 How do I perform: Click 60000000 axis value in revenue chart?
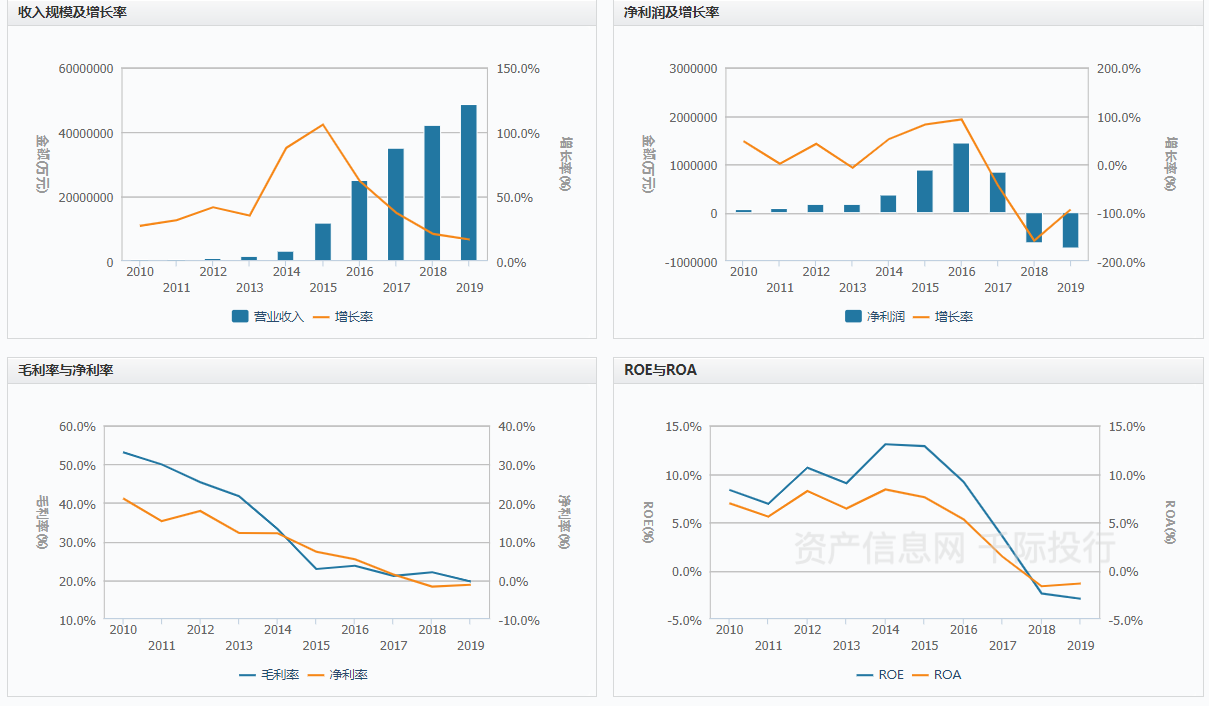(x=86, y=69)
